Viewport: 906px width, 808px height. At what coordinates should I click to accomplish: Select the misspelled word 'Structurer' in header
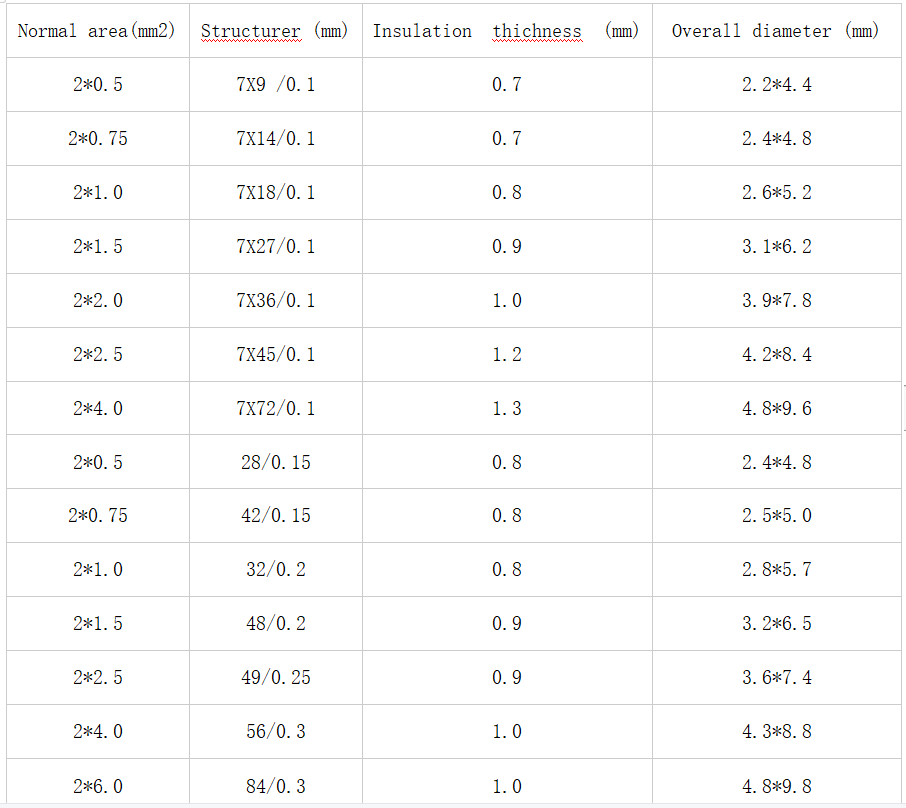pyautogui.click(x=251, y=31)
